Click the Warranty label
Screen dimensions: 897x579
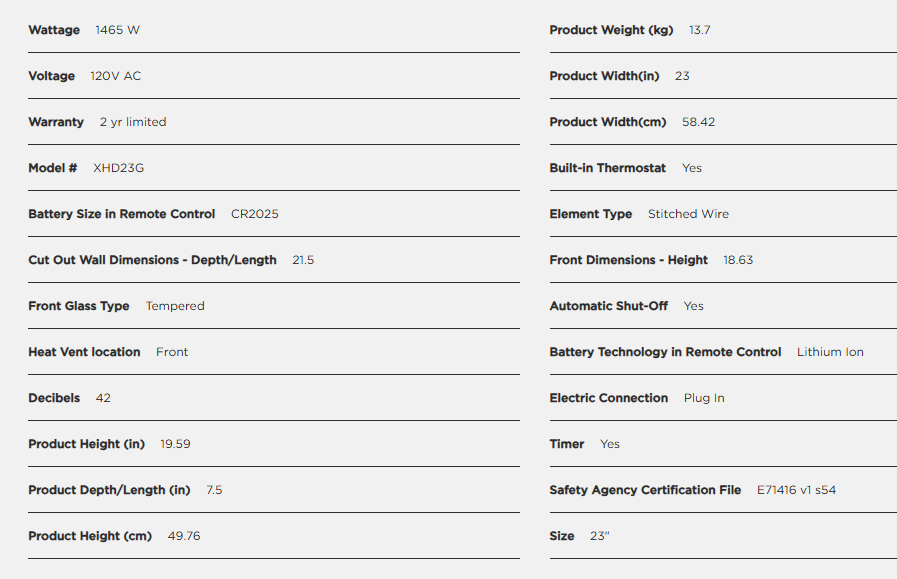point(56,122)
